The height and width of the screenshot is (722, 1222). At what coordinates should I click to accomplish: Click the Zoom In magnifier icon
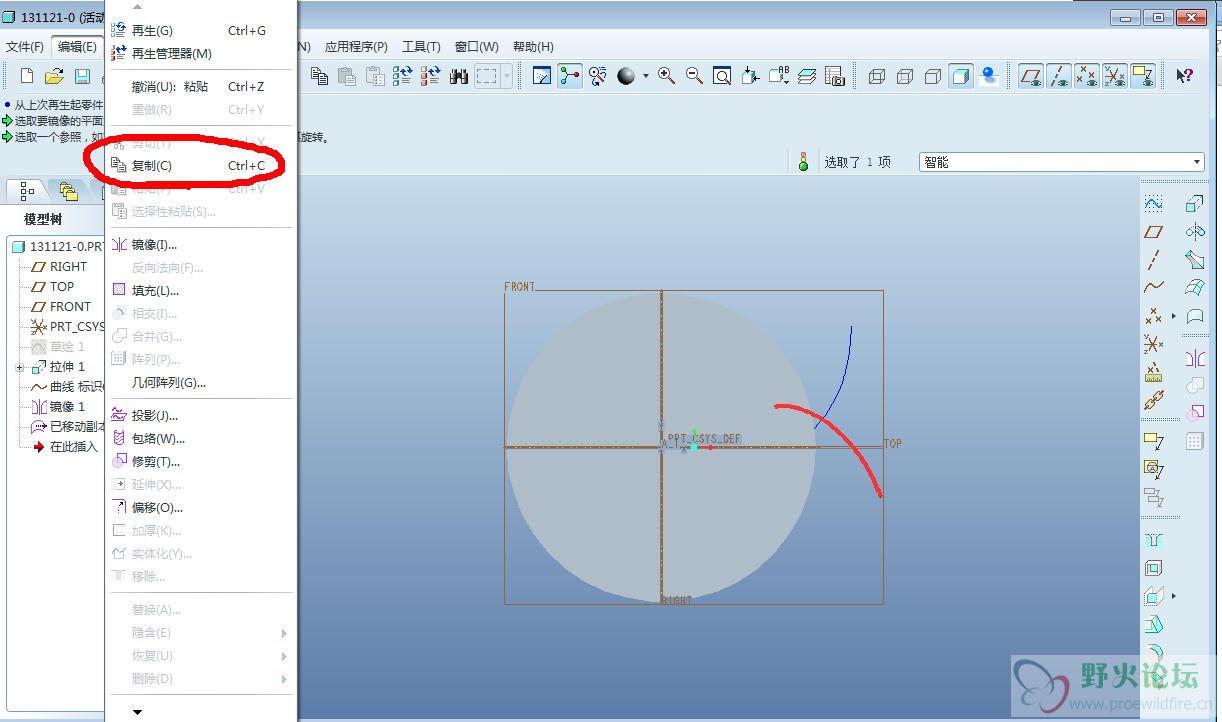(x=667, y=76)
